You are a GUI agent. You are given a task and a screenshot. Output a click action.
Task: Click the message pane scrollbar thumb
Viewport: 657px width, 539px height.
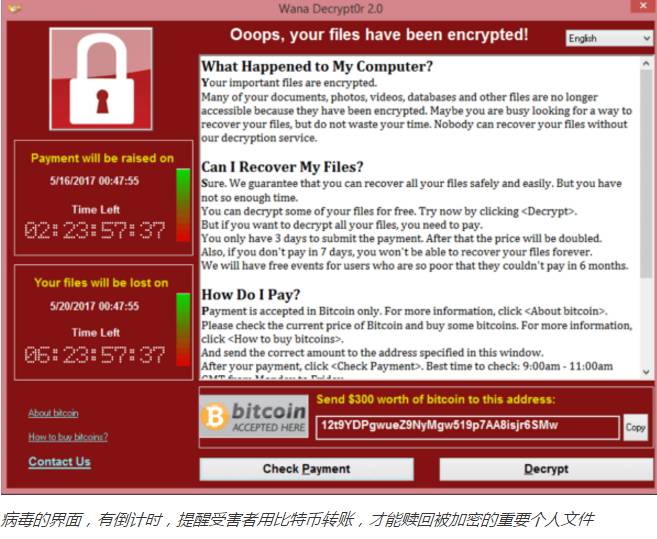coord(646,173)
